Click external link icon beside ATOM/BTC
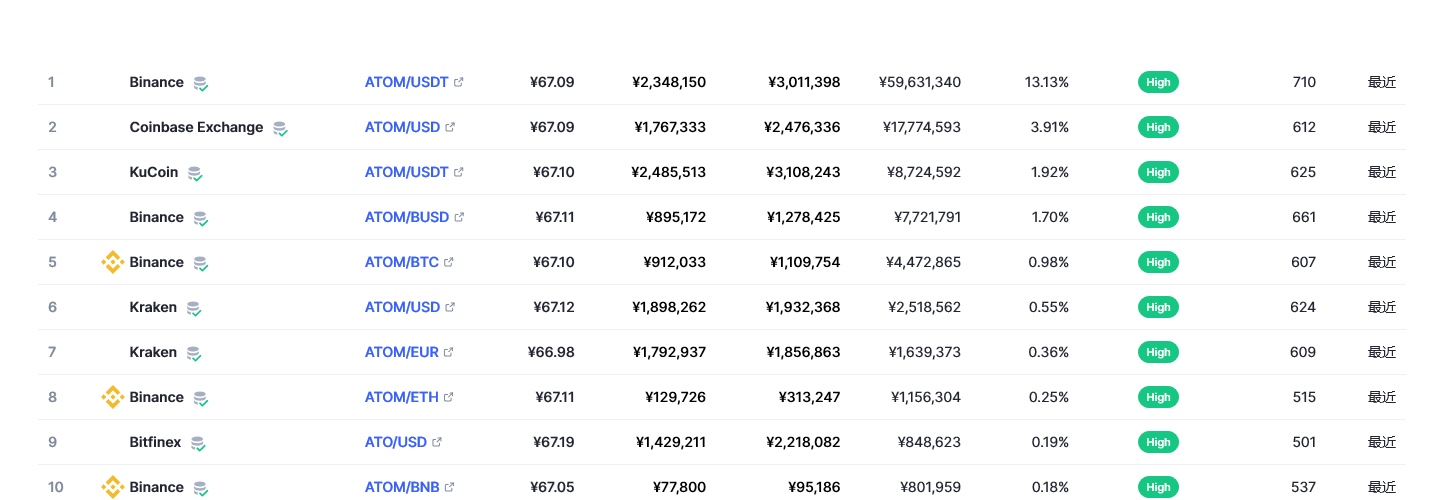This screenshot has width=1450, height=500. pos(449,262)
